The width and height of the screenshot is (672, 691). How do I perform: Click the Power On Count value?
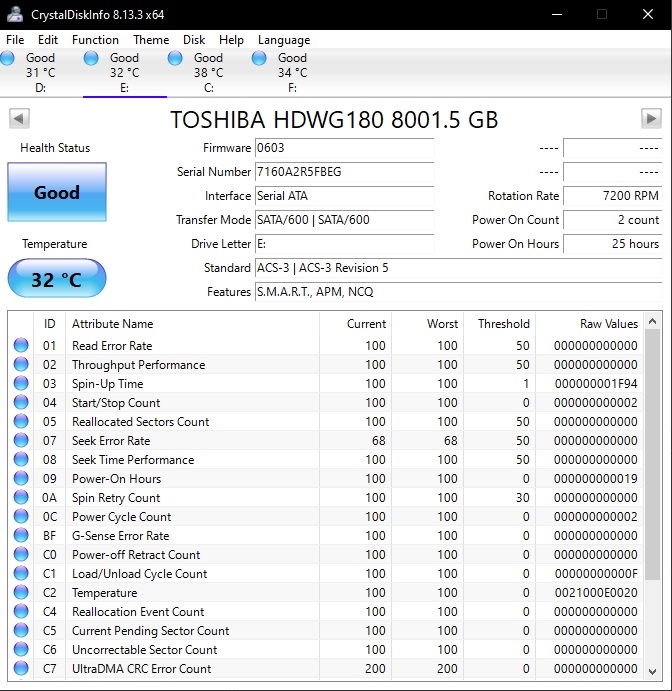click(613, 219)
